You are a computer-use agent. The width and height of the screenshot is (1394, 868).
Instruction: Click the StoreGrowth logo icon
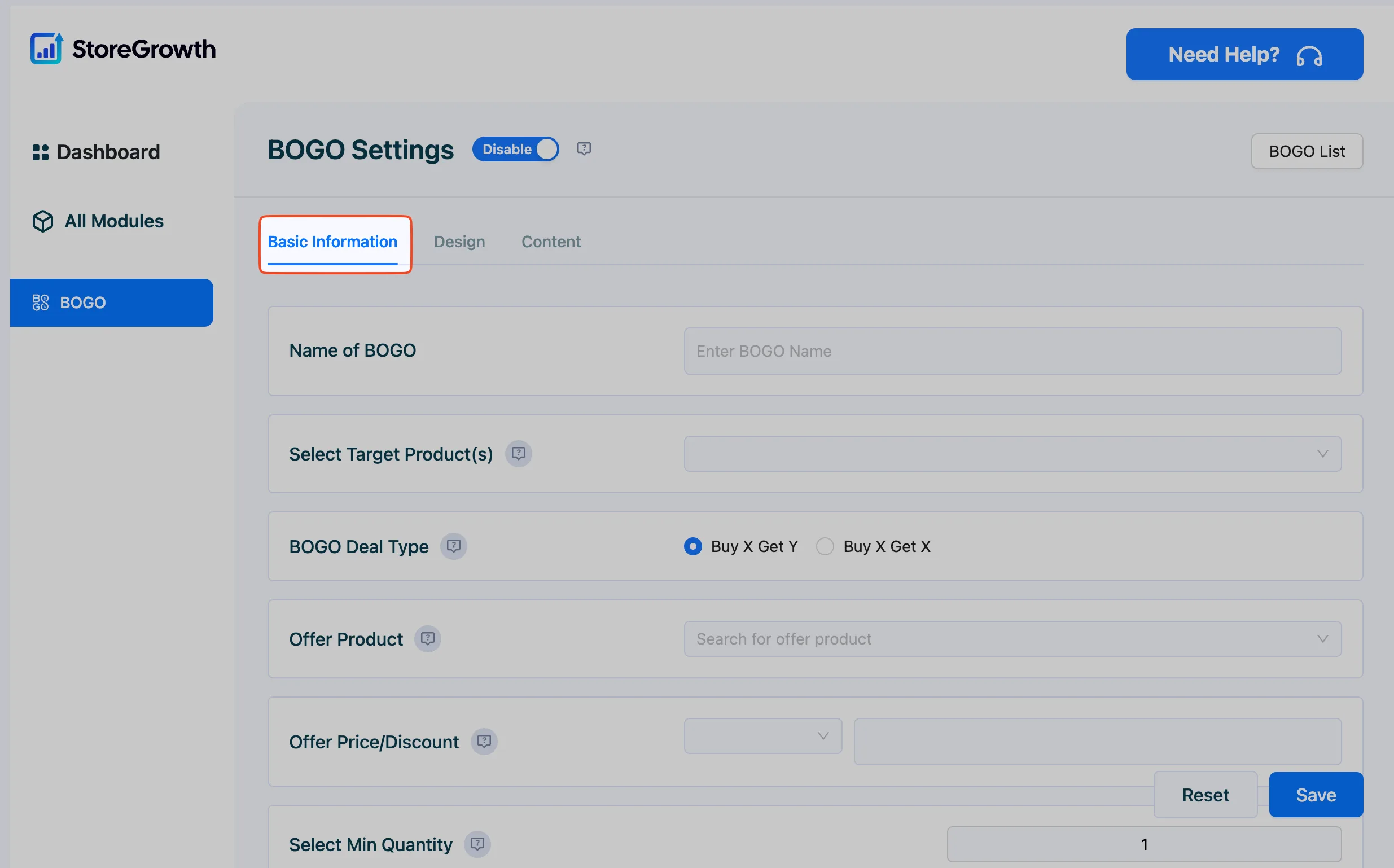coord(46,48)
